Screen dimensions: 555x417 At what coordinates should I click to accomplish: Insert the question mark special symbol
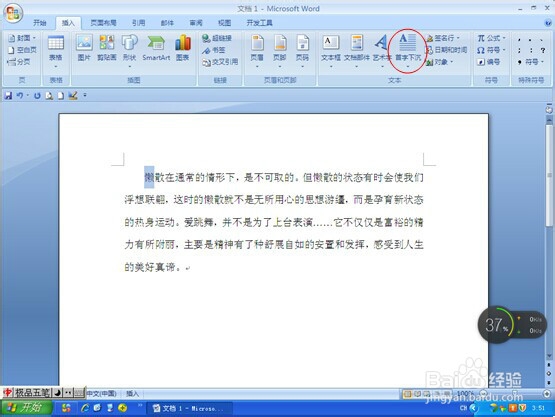coord(543,51)
